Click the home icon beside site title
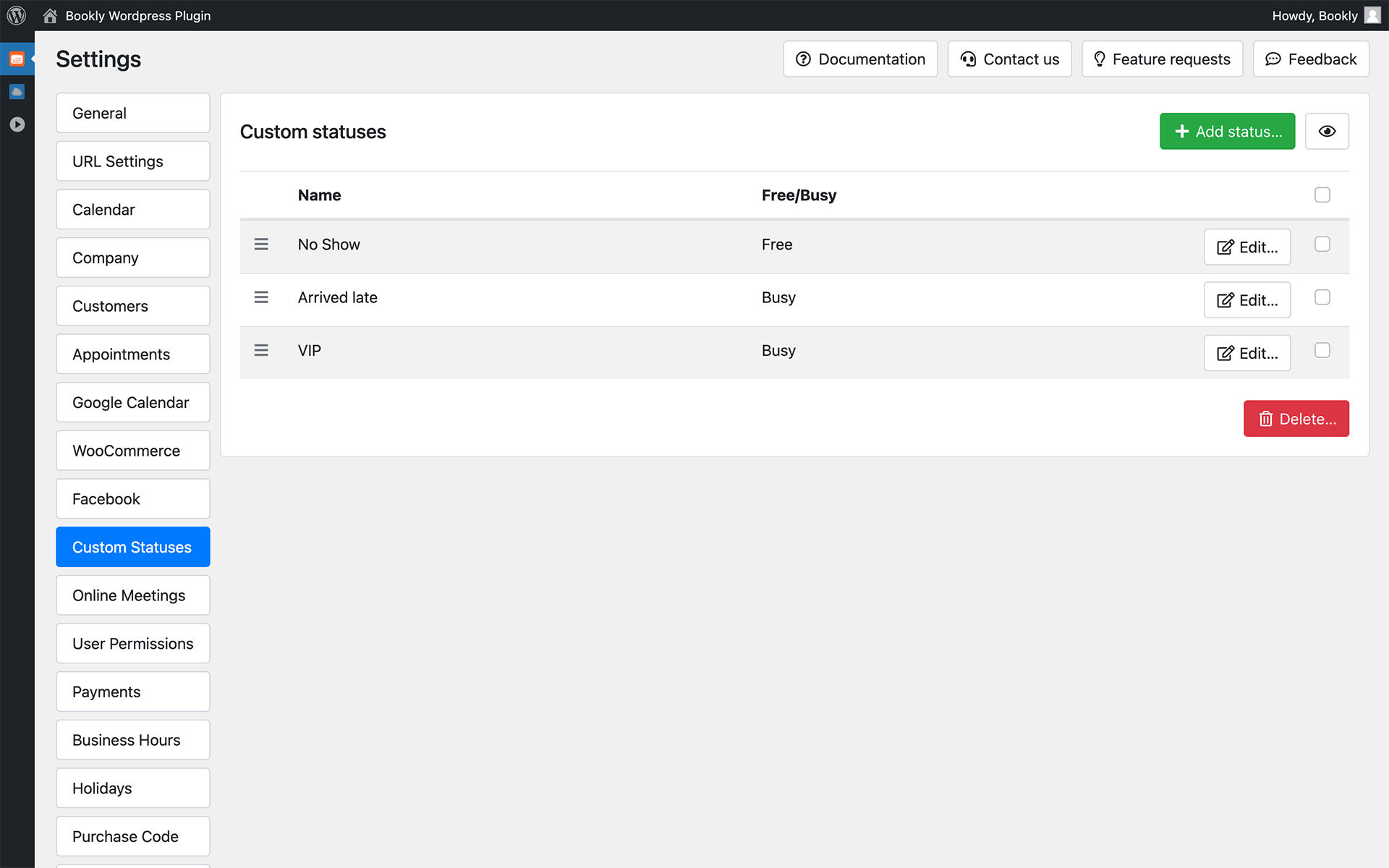The width and height of the screenshot is (1389, 868). [x=50, y=15]
